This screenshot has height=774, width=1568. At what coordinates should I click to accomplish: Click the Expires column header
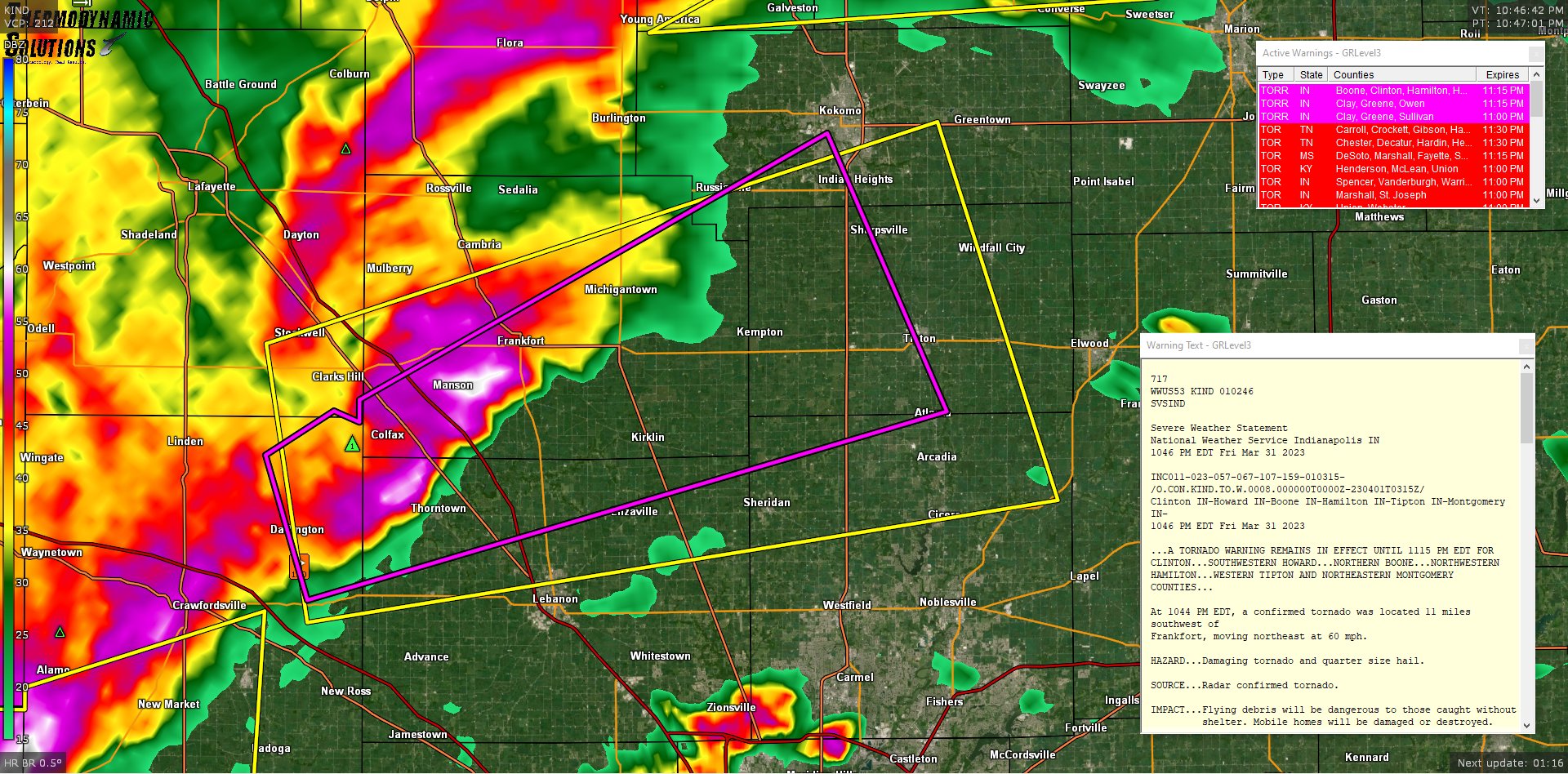click(x=1502, y=74)
